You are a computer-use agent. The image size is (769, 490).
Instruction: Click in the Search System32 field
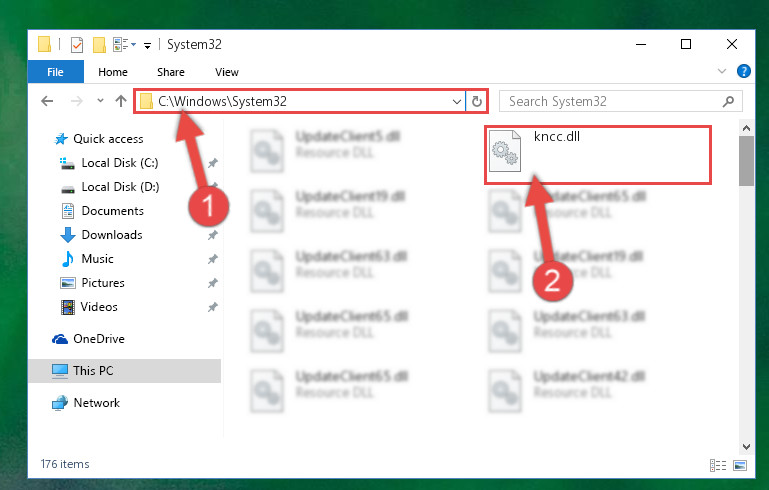click(x=613, y=102)
